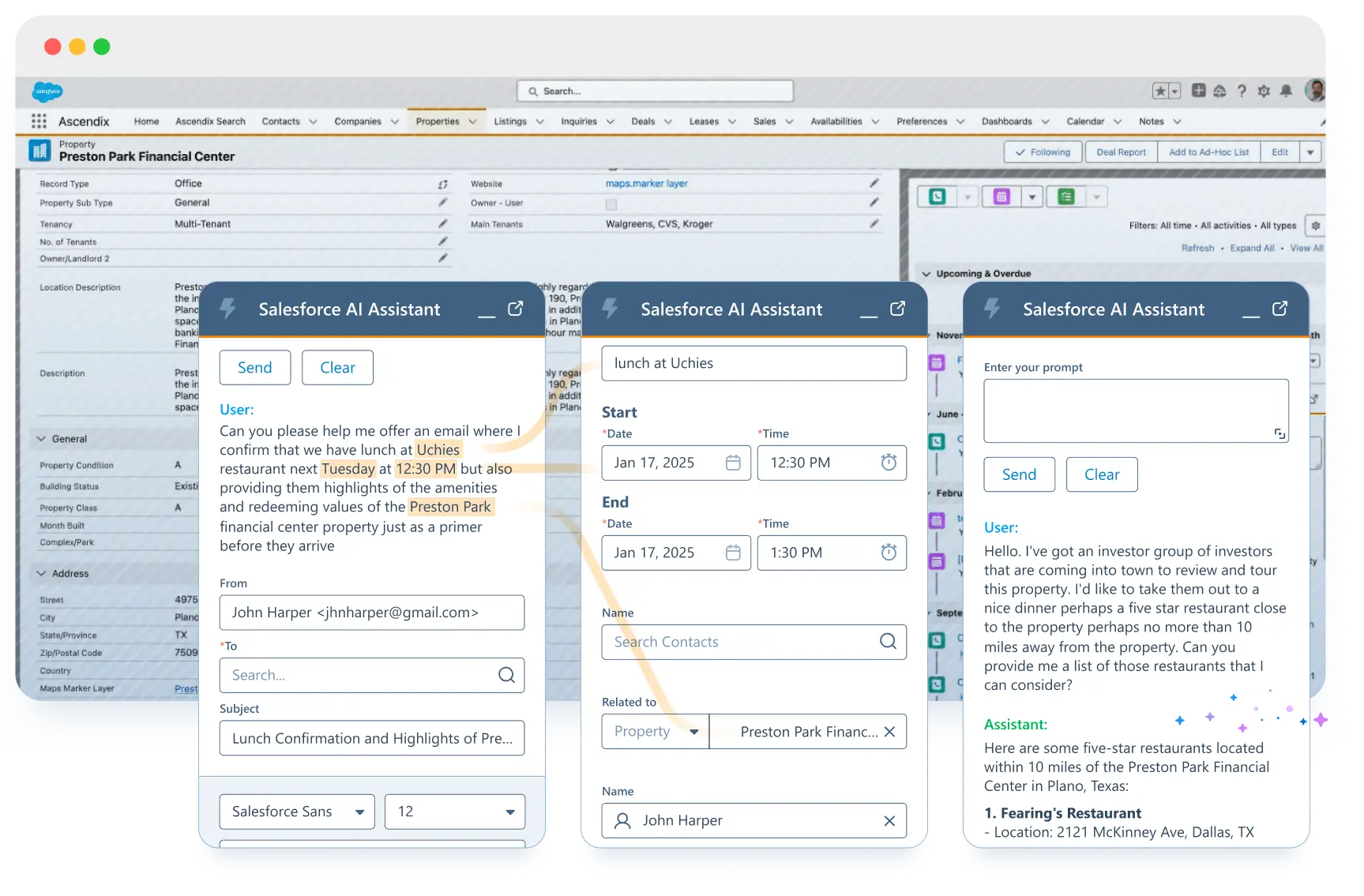Click Add to Ad-Hoc List button
The height and width of the screenshot is (896, 1364).
pyautogui.click(x=1208, y=152)
